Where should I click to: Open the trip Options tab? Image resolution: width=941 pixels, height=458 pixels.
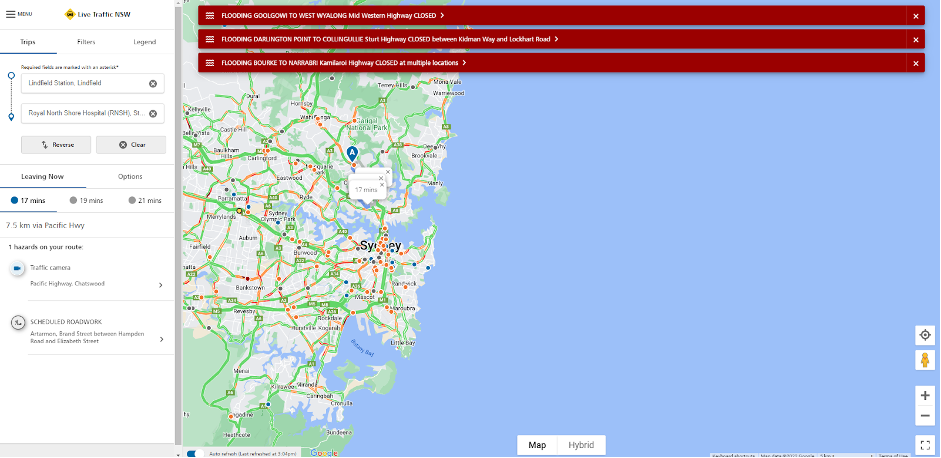click(130, 176)
